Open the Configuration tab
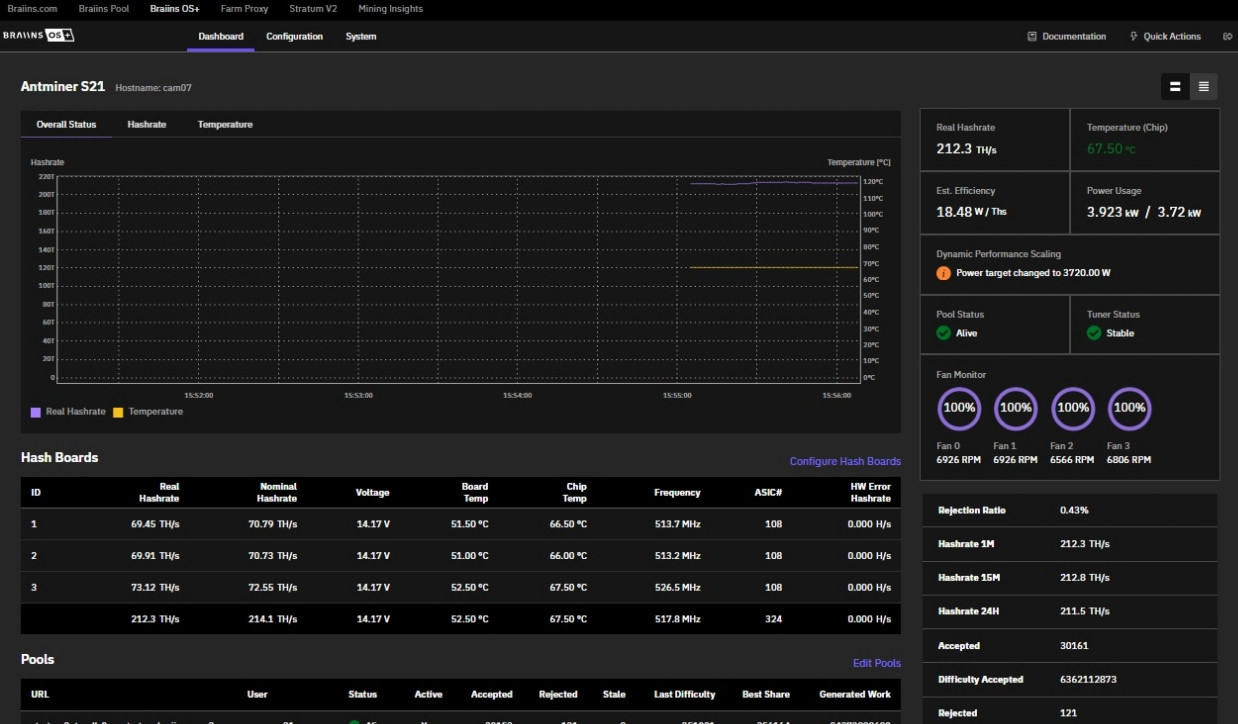Screen dimensions: 1238x724 (294, 36)
